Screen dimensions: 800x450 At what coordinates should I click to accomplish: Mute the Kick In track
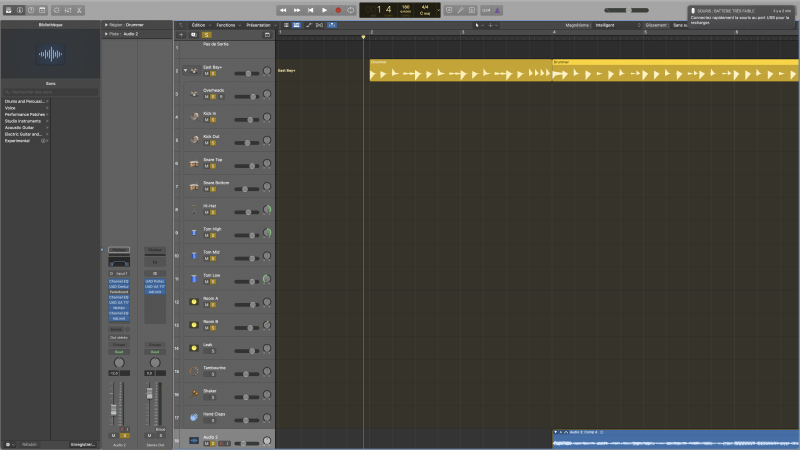point(206,120)
